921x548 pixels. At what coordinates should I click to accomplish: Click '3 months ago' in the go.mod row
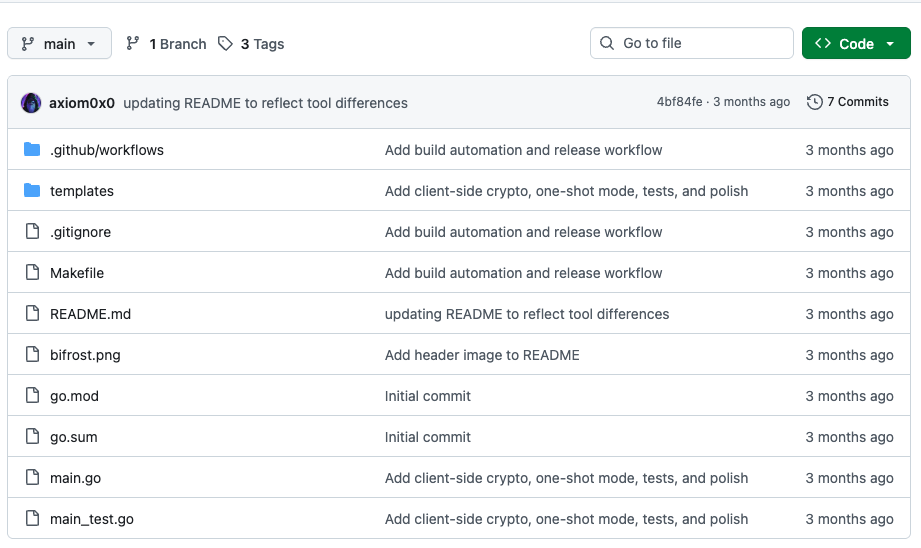pos(849,396)
